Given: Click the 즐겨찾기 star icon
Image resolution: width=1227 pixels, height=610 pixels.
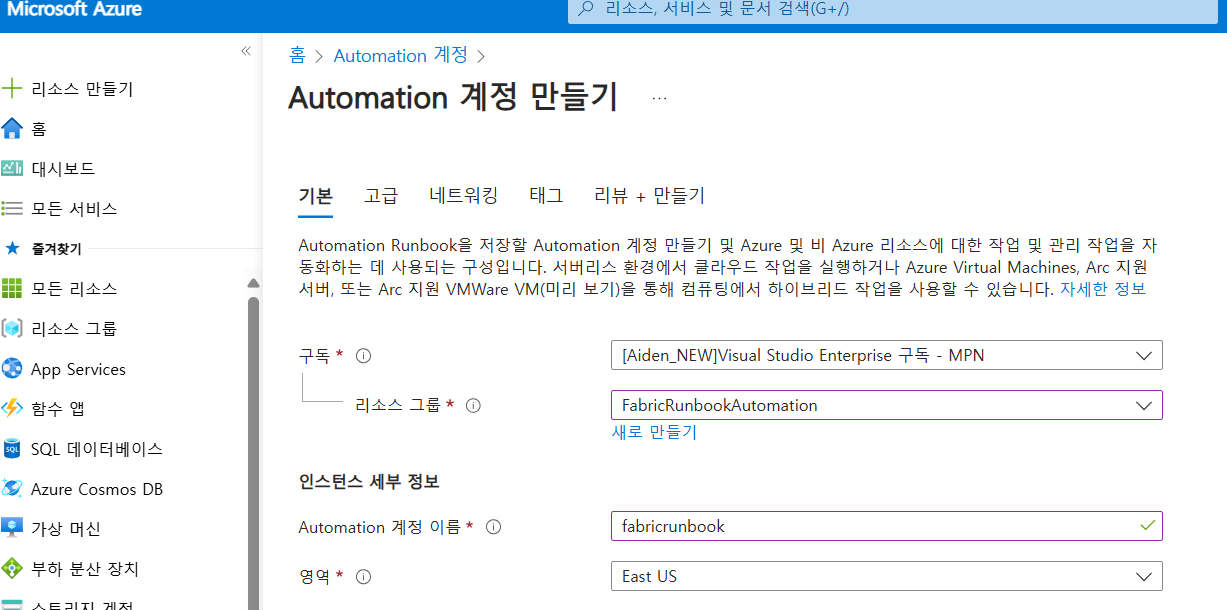Looking at the screenshot, I should pos(12,248).
